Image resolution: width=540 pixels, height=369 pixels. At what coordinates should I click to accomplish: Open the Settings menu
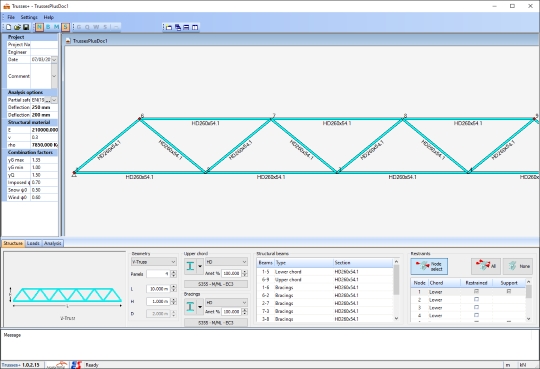coord(29,17)
